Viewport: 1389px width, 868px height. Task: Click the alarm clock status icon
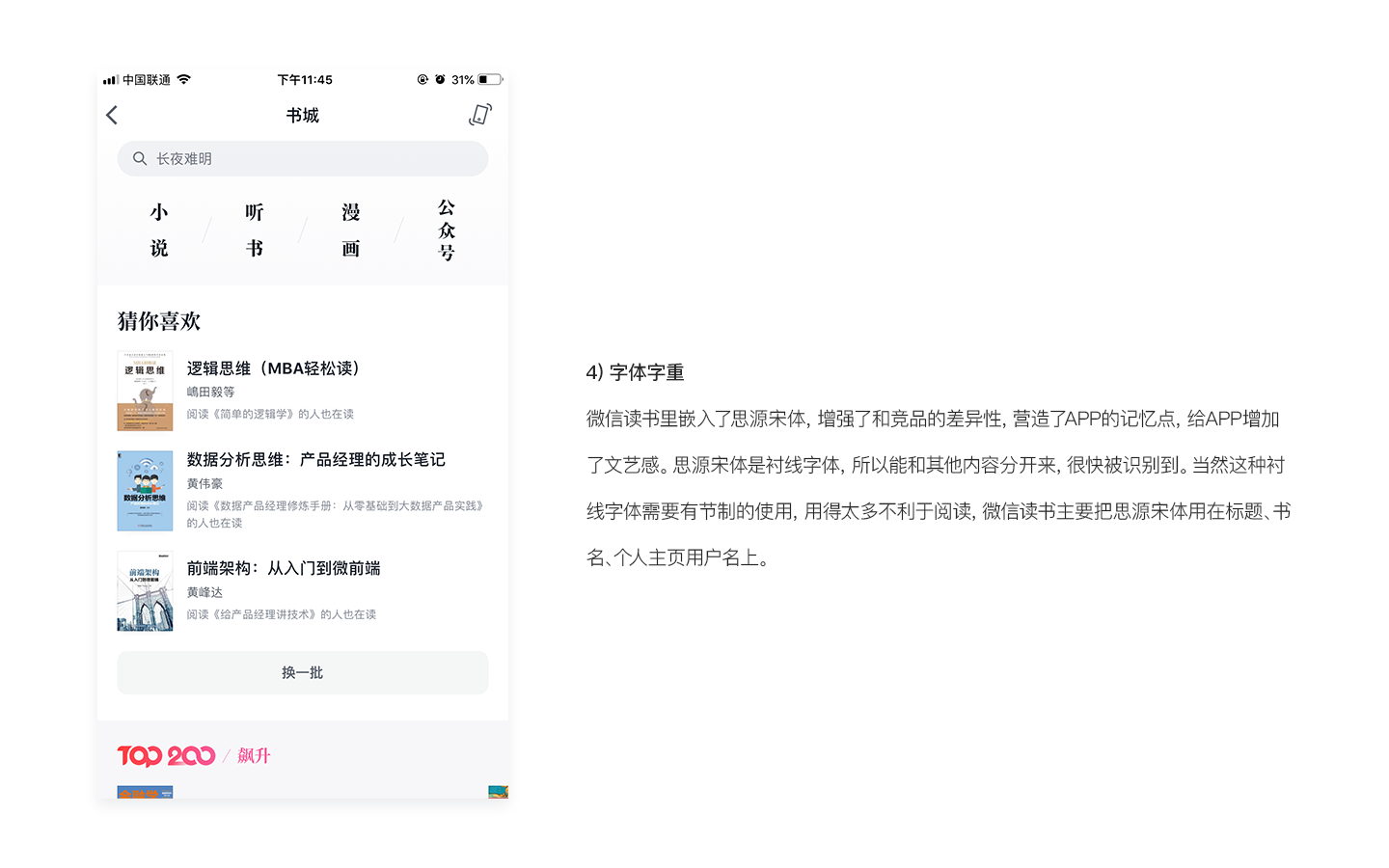coord(440,79)
